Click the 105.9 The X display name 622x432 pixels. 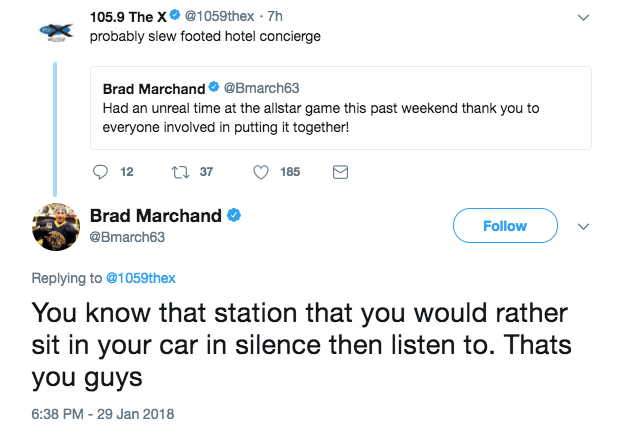tap(128, 17)
